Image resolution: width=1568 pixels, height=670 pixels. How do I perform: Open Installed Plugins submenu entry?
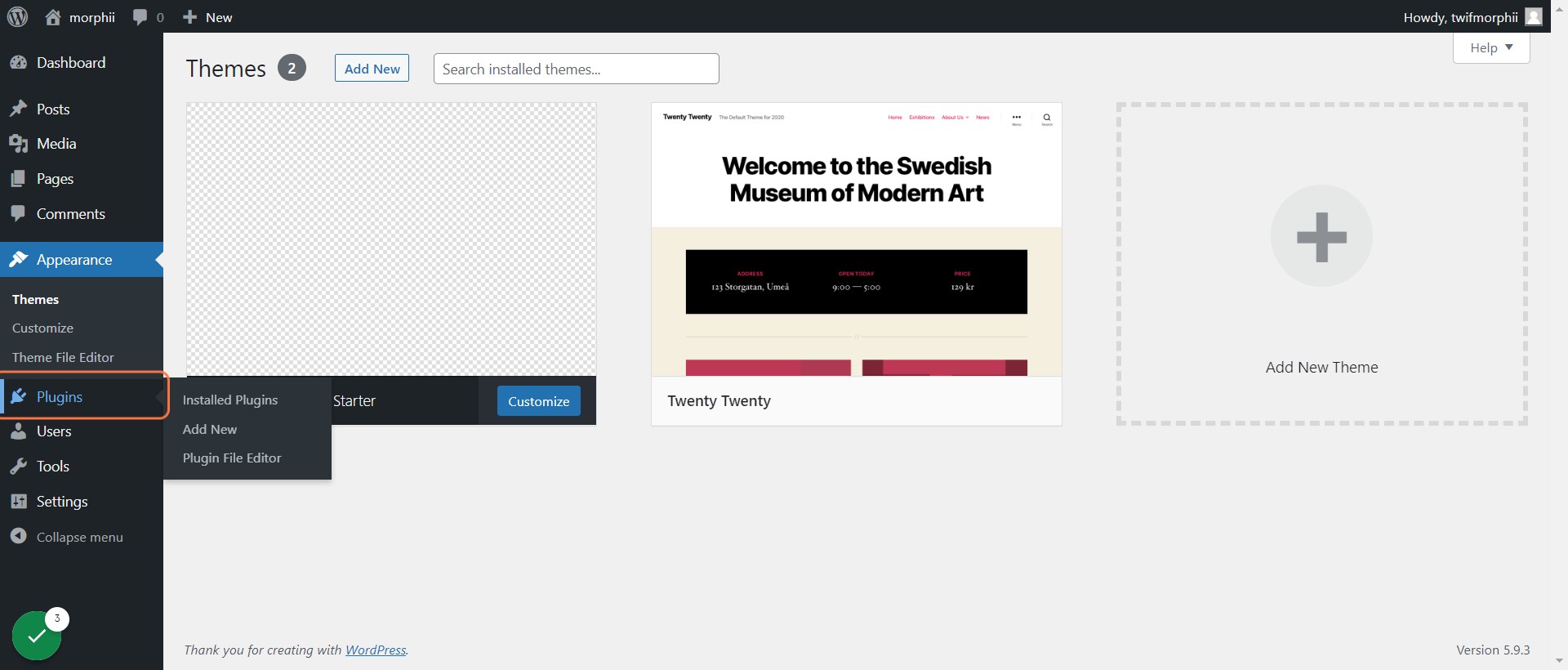230,400
